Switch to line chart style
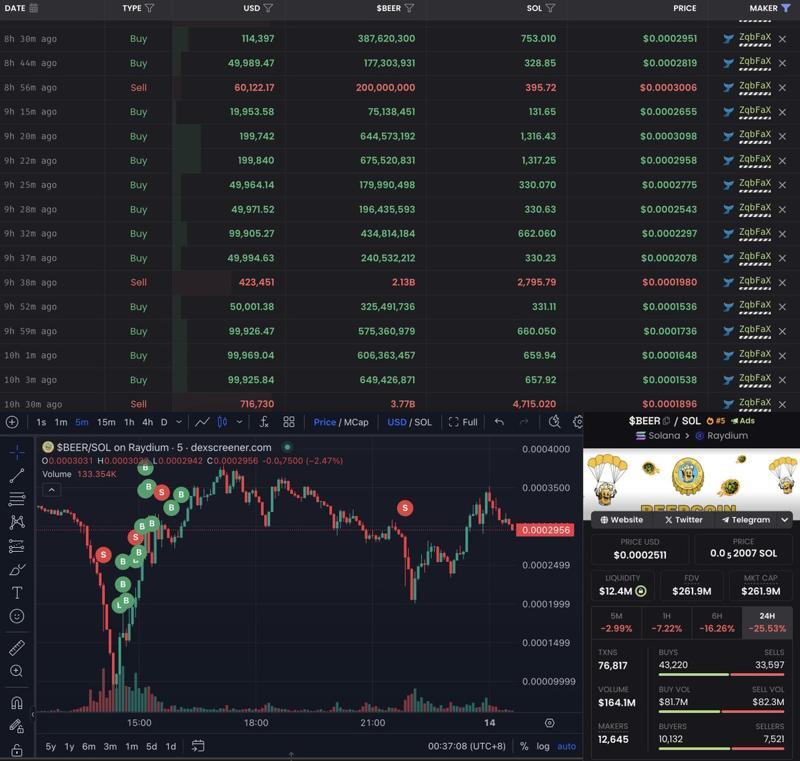Image resolution: width=800 pixels, height=761 pixels. click(202, 422)
